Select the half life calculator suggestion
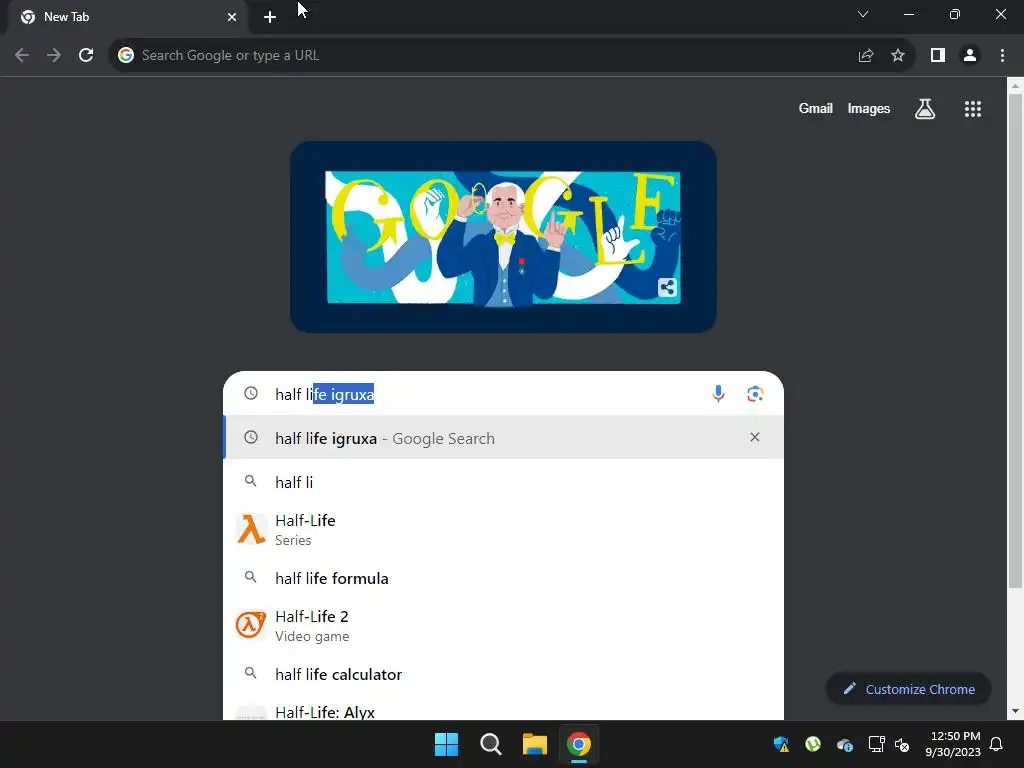This screenshot has width=1024, height=768. (503, 674)
